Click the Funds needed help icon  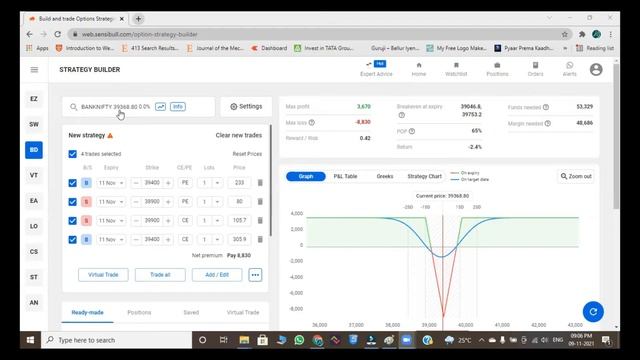(x=546, y=107)
